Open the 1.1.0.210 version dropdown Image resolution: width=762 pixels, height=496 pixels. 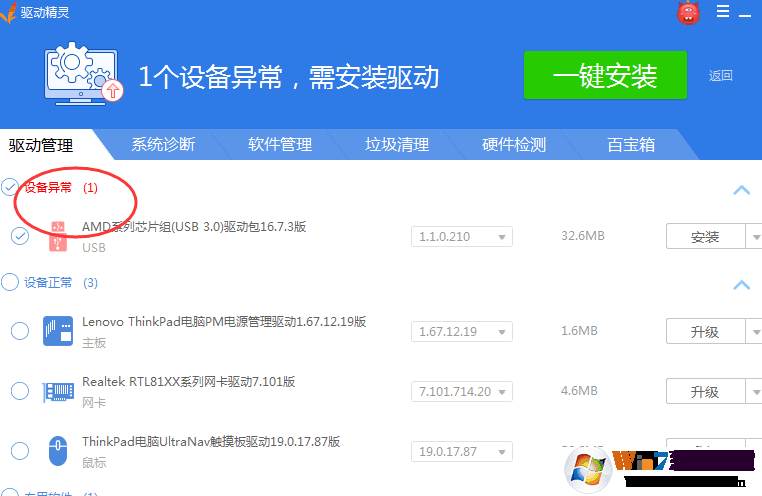[462, 237]
